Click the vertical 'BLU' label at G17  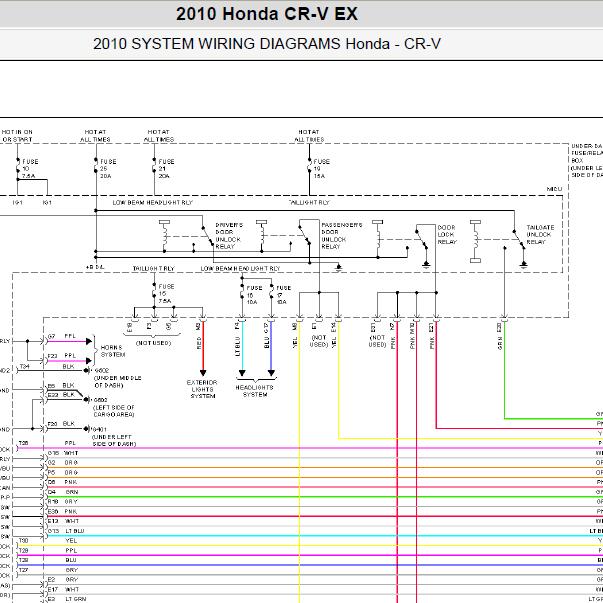coord(267,343)
